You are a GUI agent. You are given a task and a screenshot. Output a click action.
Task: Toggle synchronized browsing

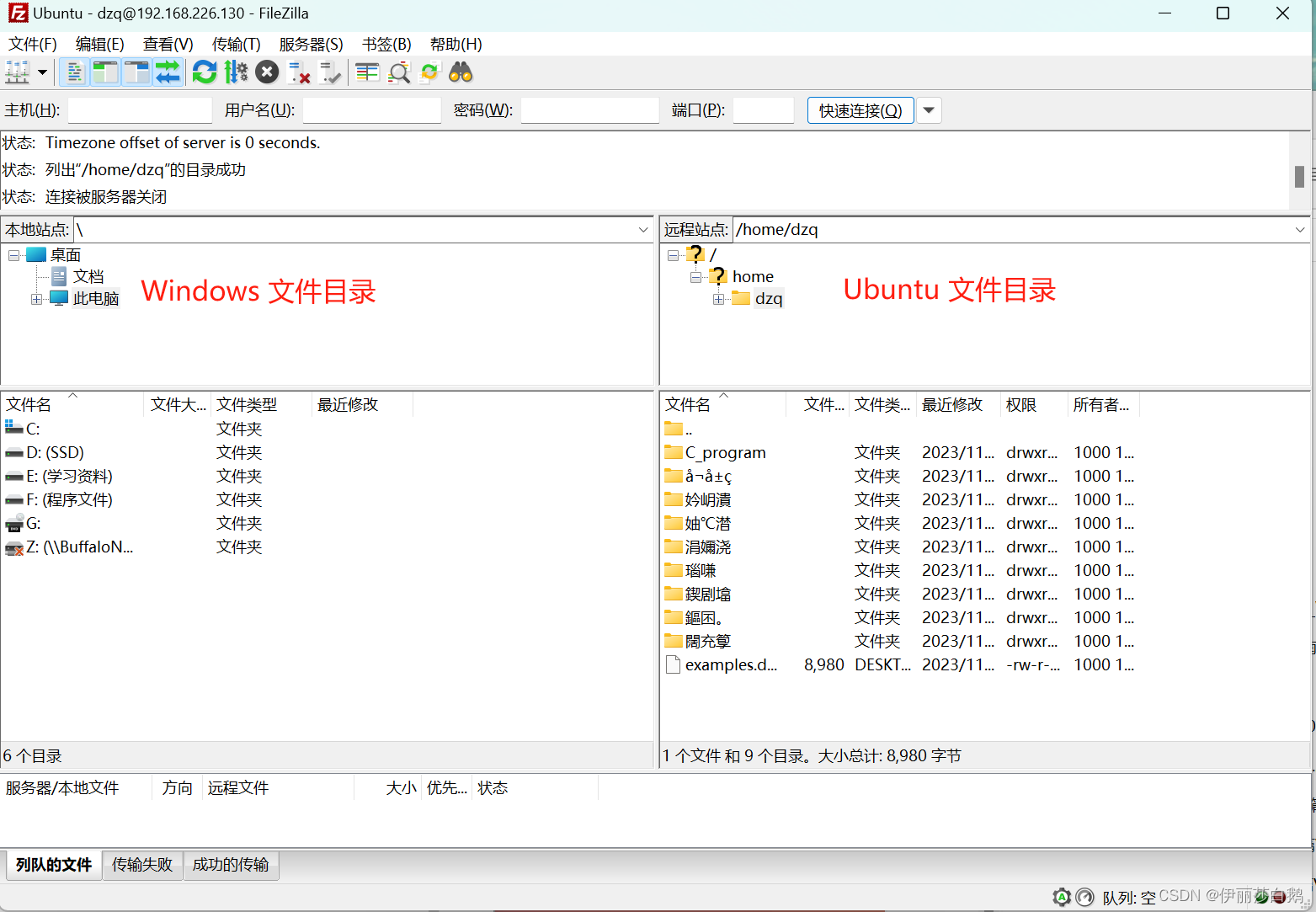429,72
